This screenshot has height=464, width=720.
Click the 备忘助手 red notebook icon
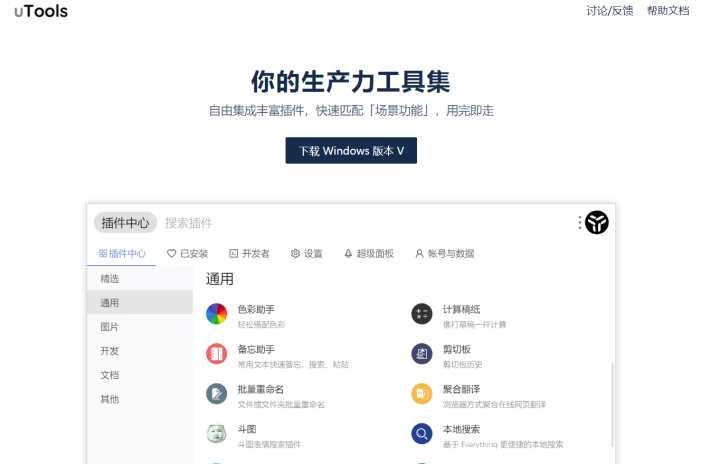click(x=217, y=354)
